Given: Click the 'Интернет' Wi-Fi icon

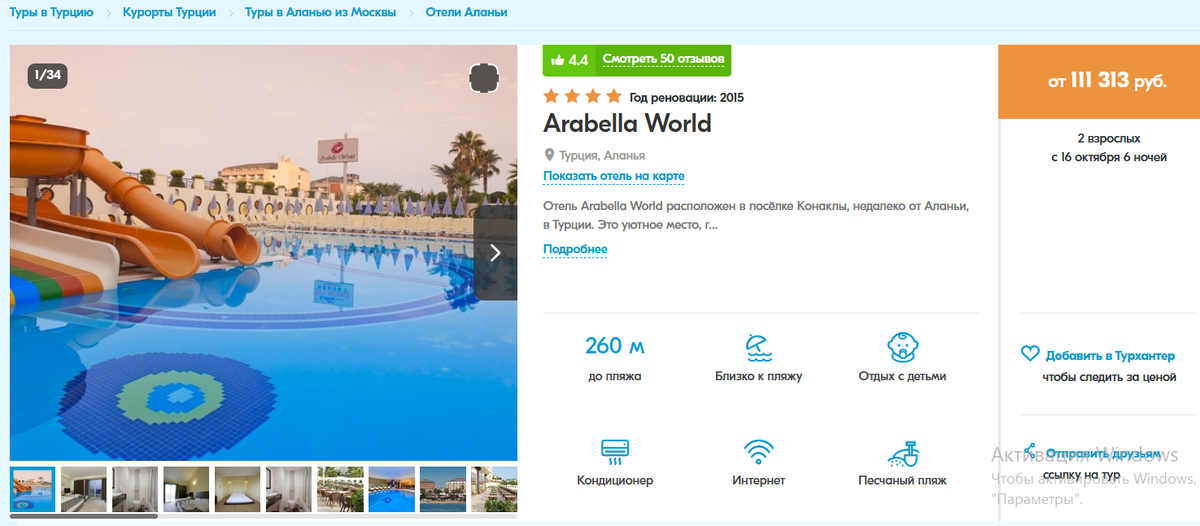Looking at the screenshot, I should 758,452.
